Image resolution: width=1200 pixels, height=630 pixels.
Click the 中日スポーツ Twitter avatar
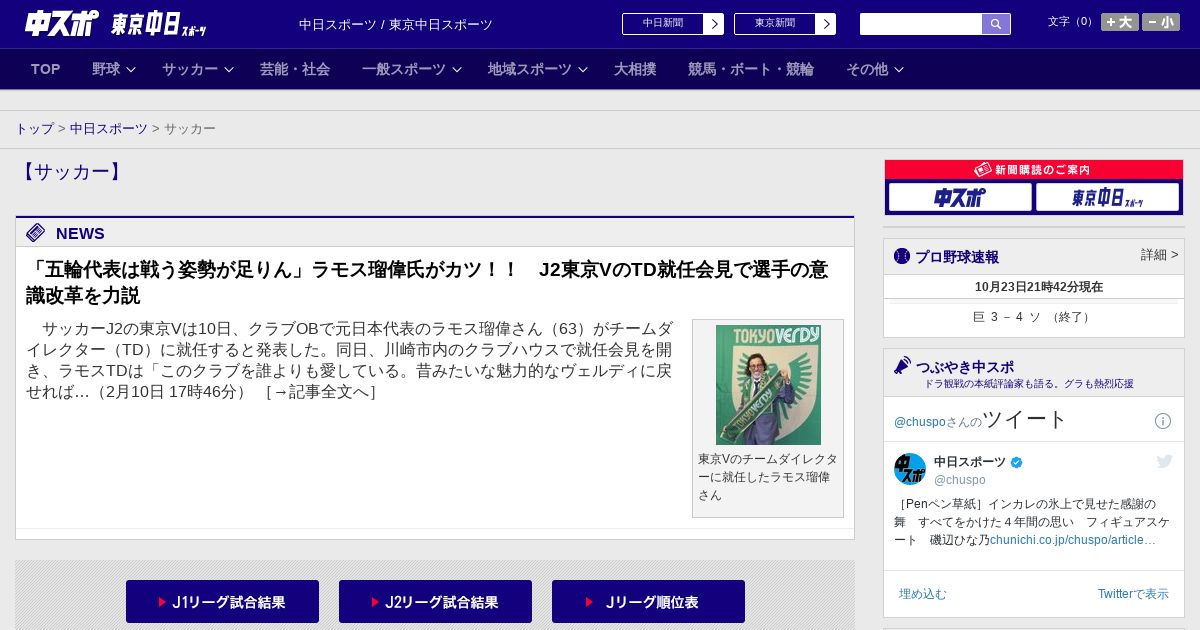pyautogui.click(x=910, y=469)
